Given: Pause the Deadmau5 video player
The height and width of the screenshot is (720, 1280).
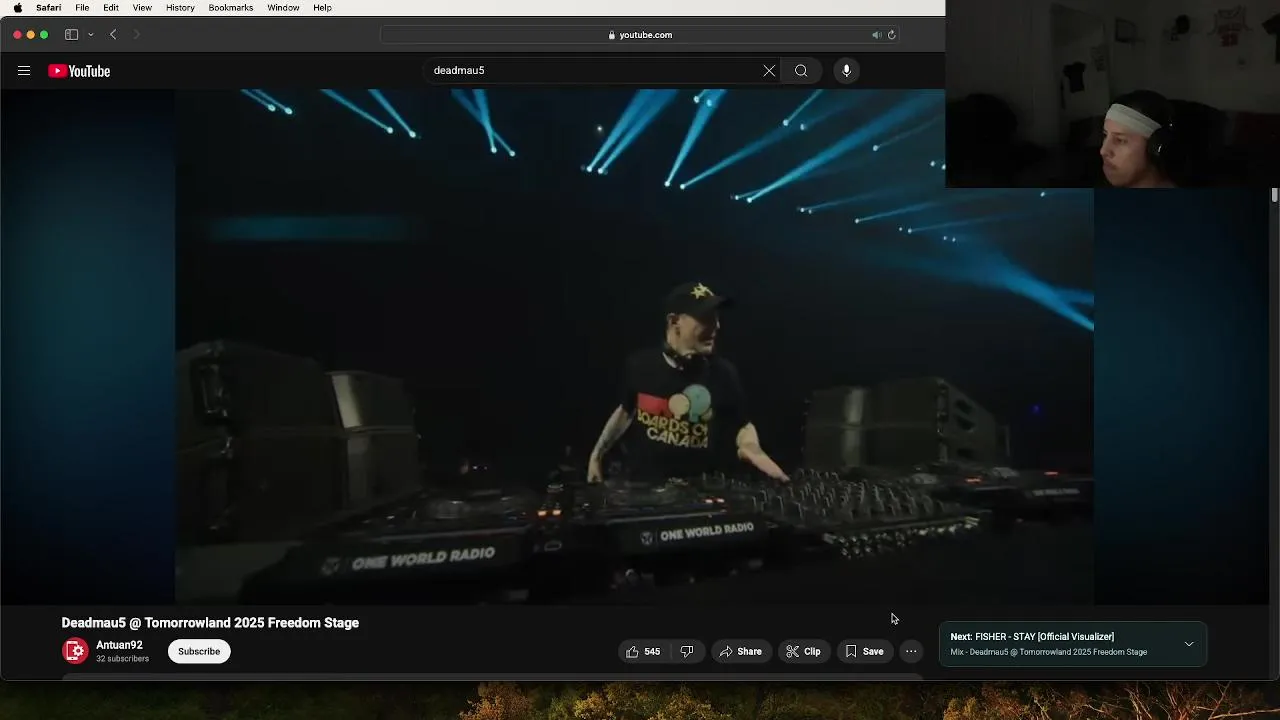Looking at the screenshot, I should 634,346.
